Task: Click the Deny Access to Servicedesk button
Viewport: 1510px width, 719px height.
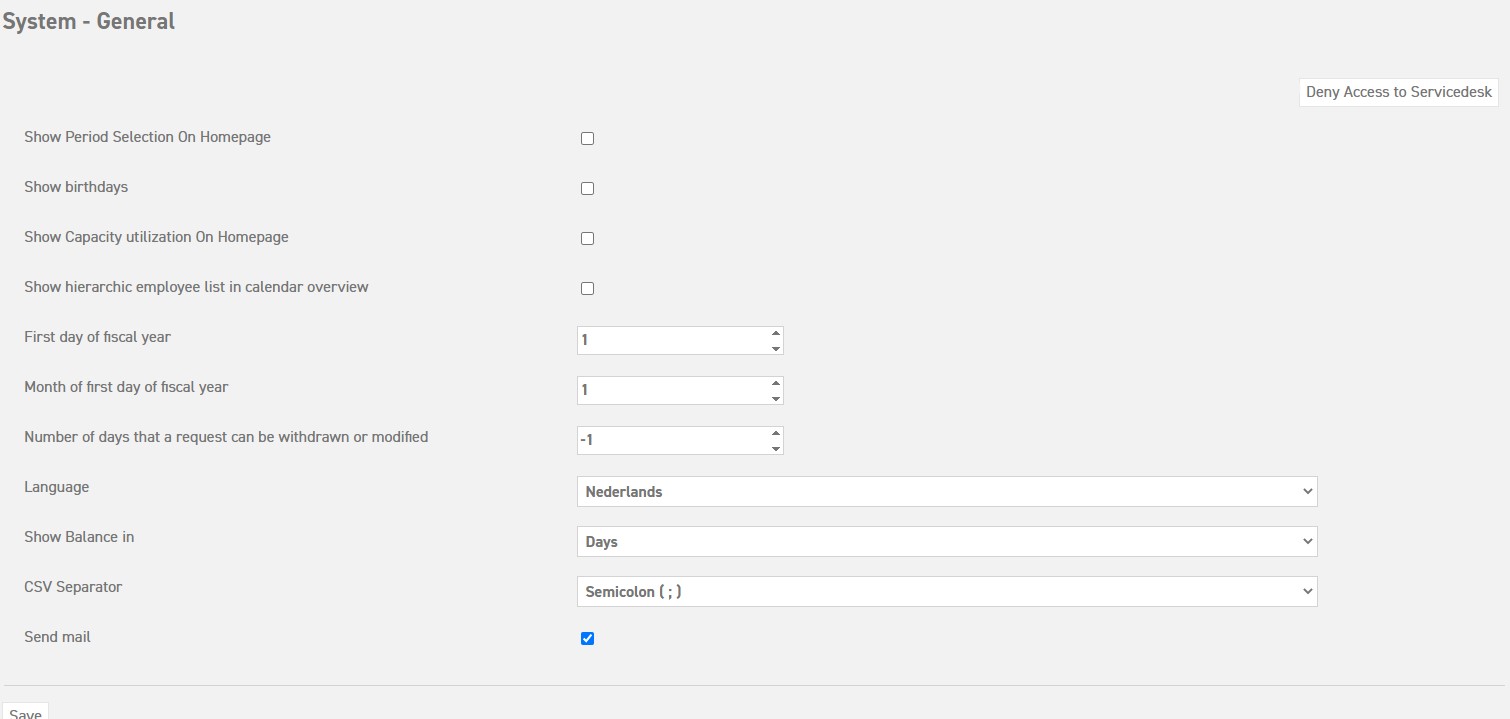Action: 1397,91
